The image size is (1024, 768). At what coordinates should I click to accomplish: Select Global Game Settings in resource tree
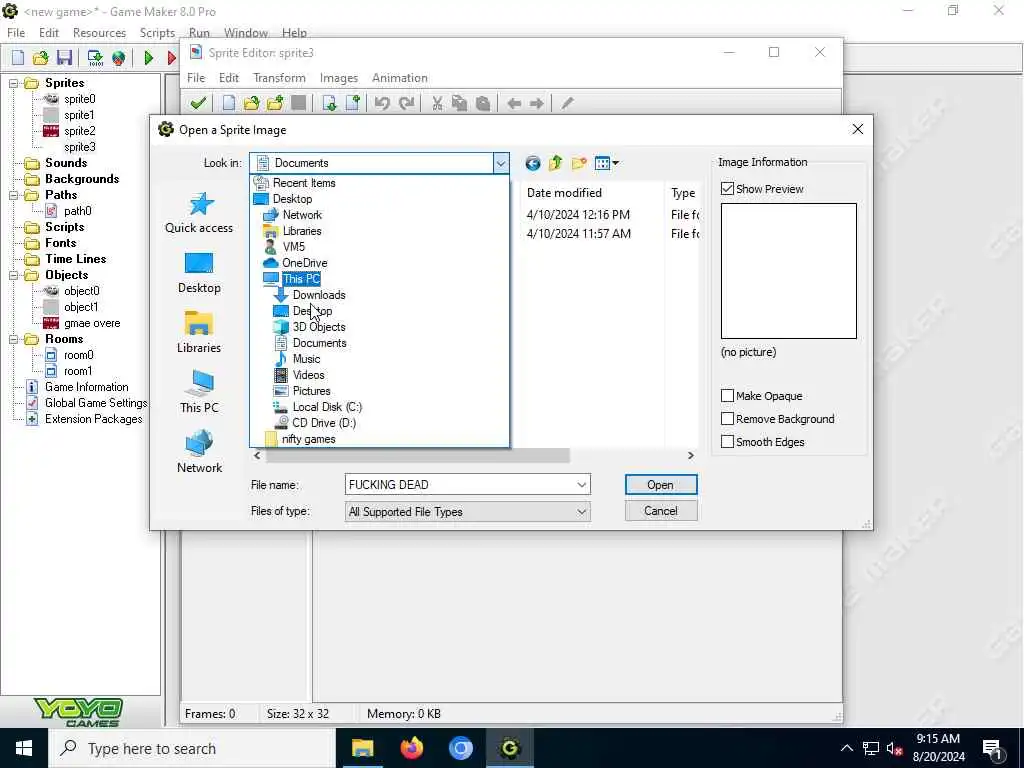click(x=96, y=403)
